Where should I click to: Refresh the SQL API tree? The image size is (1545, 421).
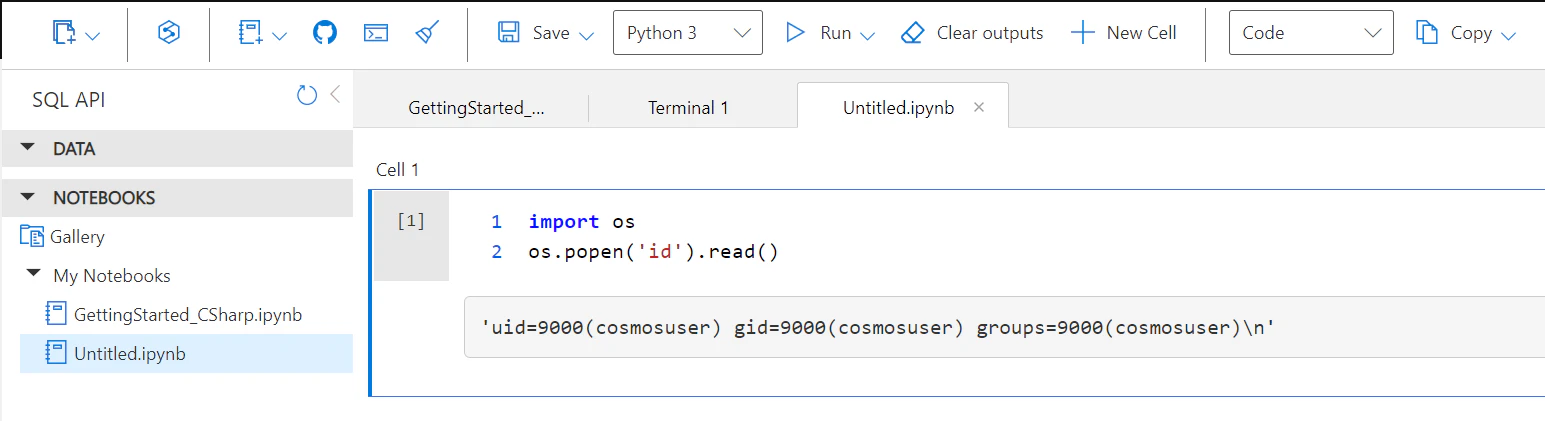click(x=306, y=96)
